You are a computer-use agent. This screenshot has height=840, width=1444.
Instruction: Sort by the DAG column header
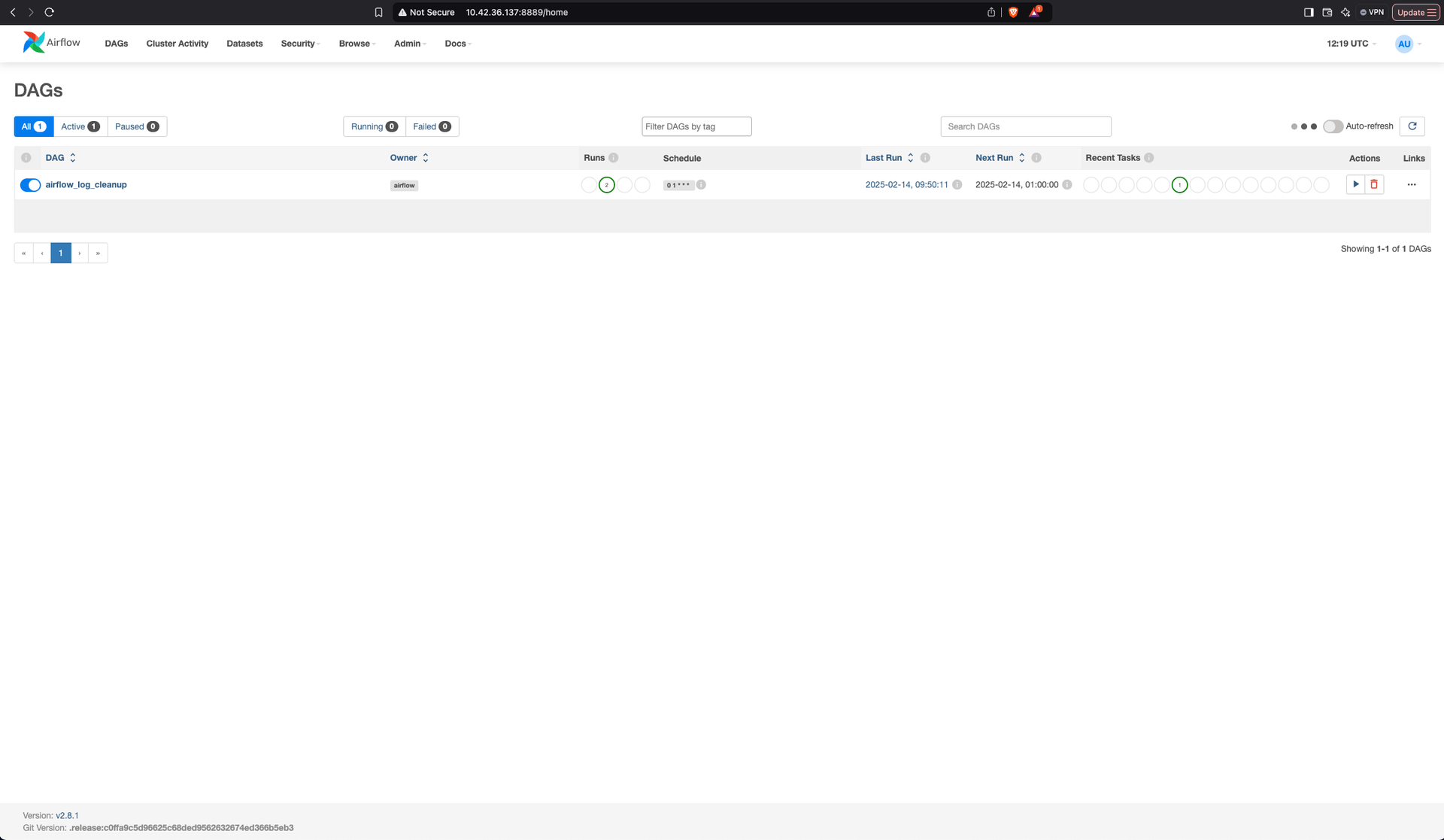click(61, 158)
